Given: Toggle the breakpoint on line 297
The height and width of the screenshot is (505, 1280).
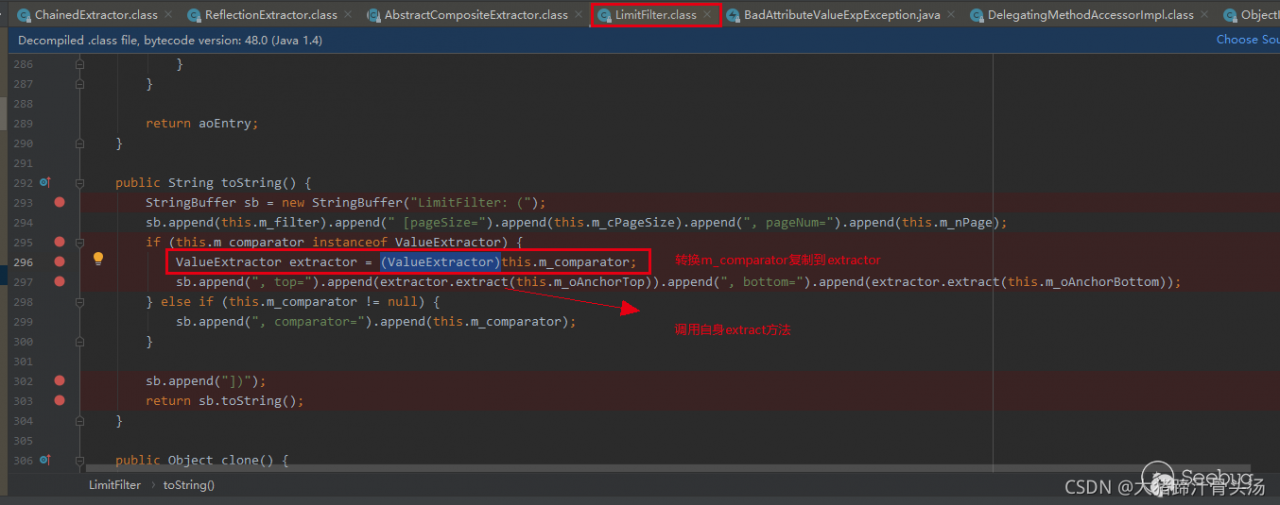Looking at the screenshot, I should (59, 281).
